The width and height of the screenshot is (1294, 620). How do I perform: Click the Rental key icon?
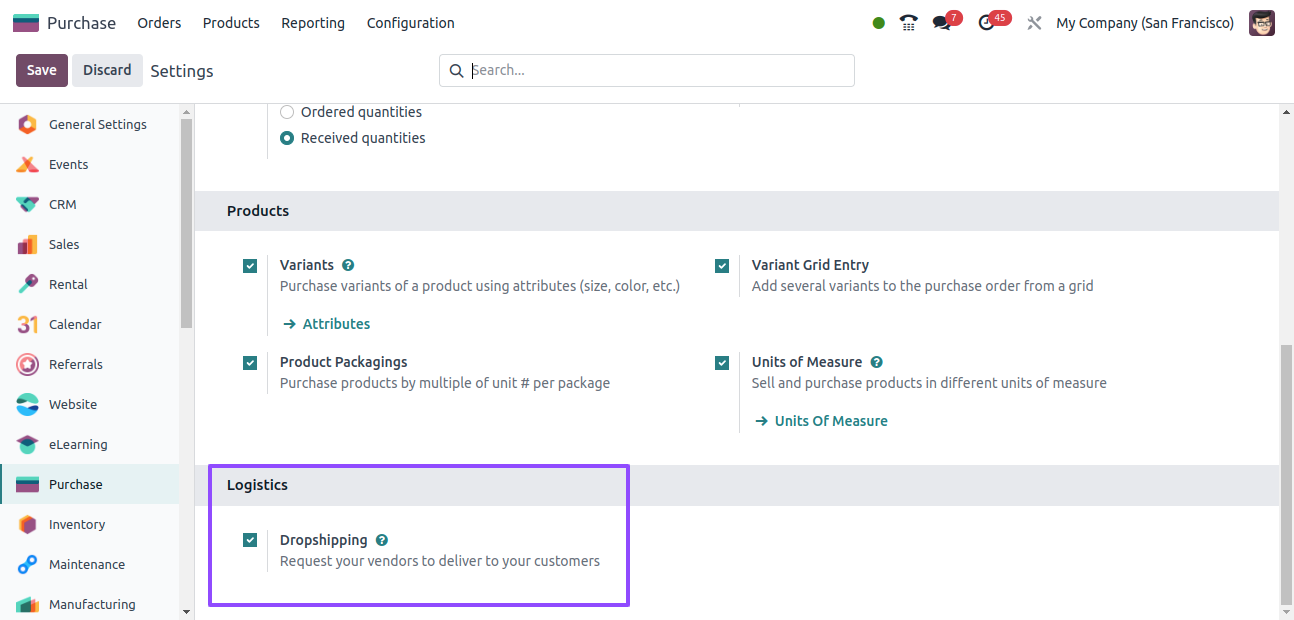click(28, 284)
